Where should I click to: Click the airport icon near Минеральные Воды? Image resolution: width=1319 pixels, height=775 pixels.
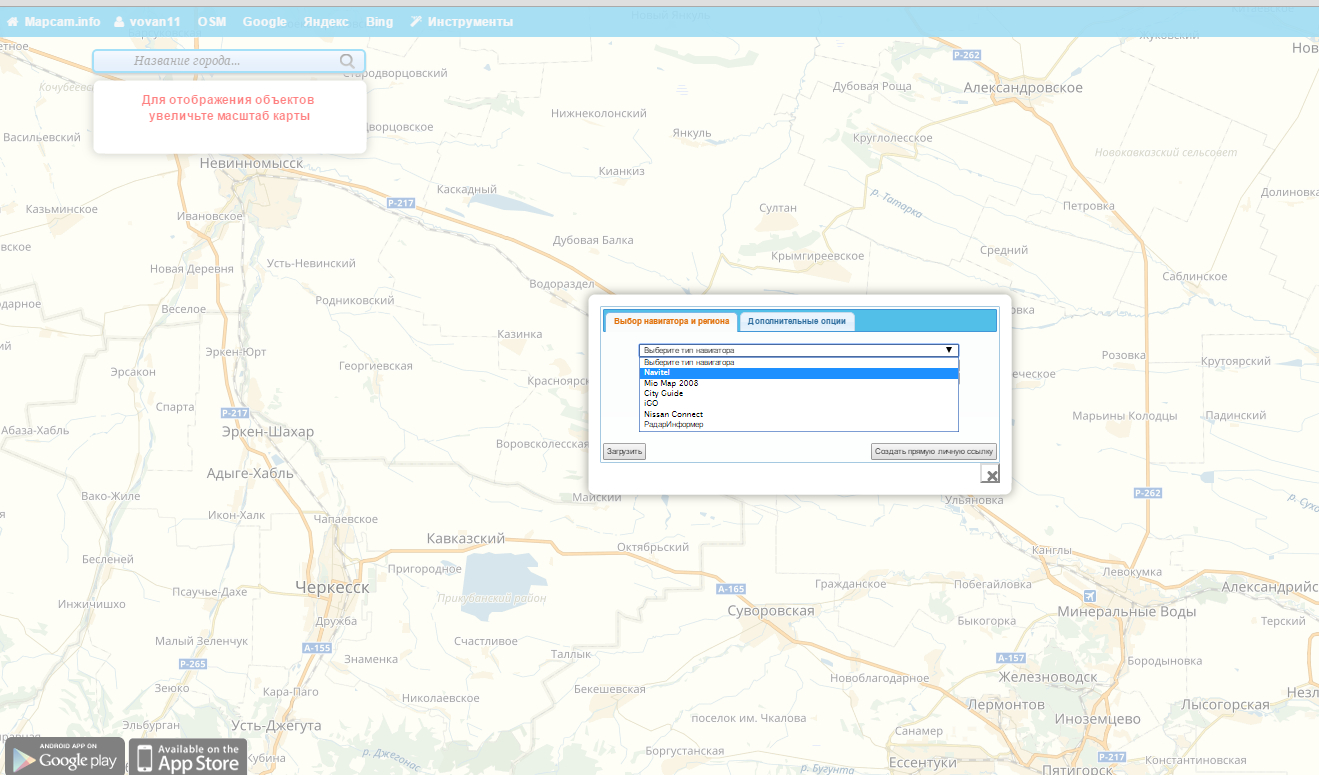(x=1088, y=597)
